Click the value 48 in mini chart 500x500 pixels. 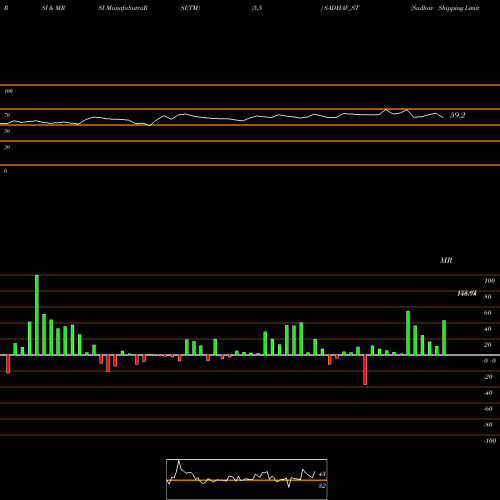click(x=322, y=474)
